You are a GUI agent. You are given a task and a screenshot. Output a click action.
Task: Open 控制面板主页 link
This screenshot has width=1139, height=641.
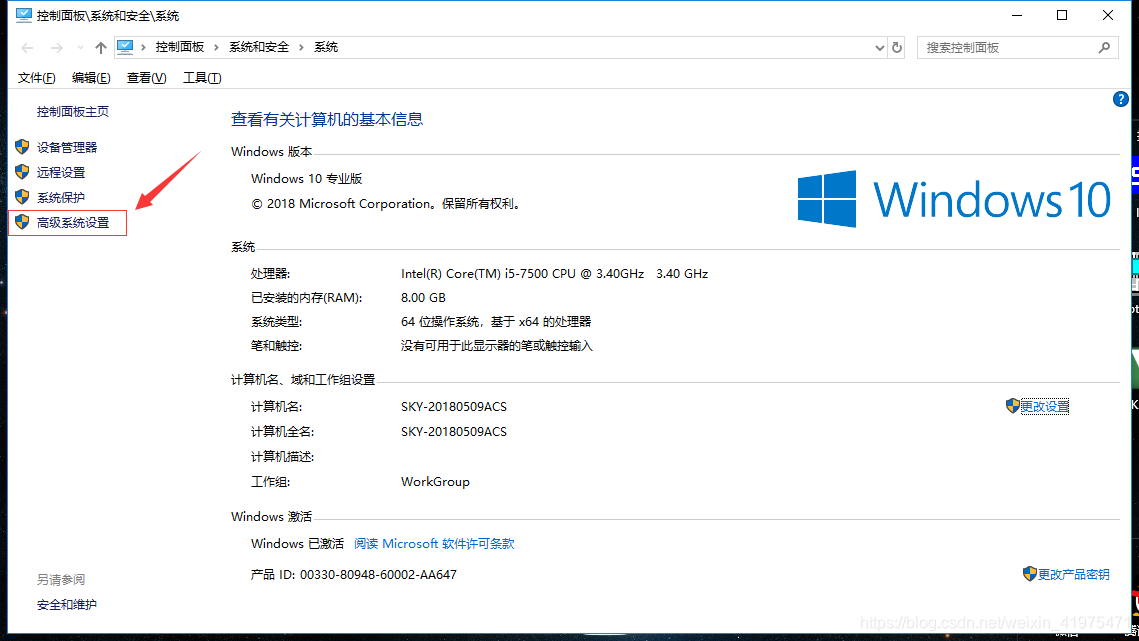point(73,111)
